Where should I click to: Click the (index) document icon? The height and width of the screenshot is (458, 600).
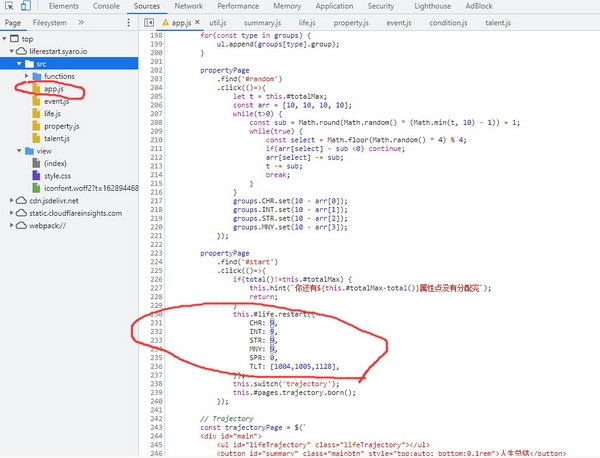pyautogui.click(x=36, y=163)
